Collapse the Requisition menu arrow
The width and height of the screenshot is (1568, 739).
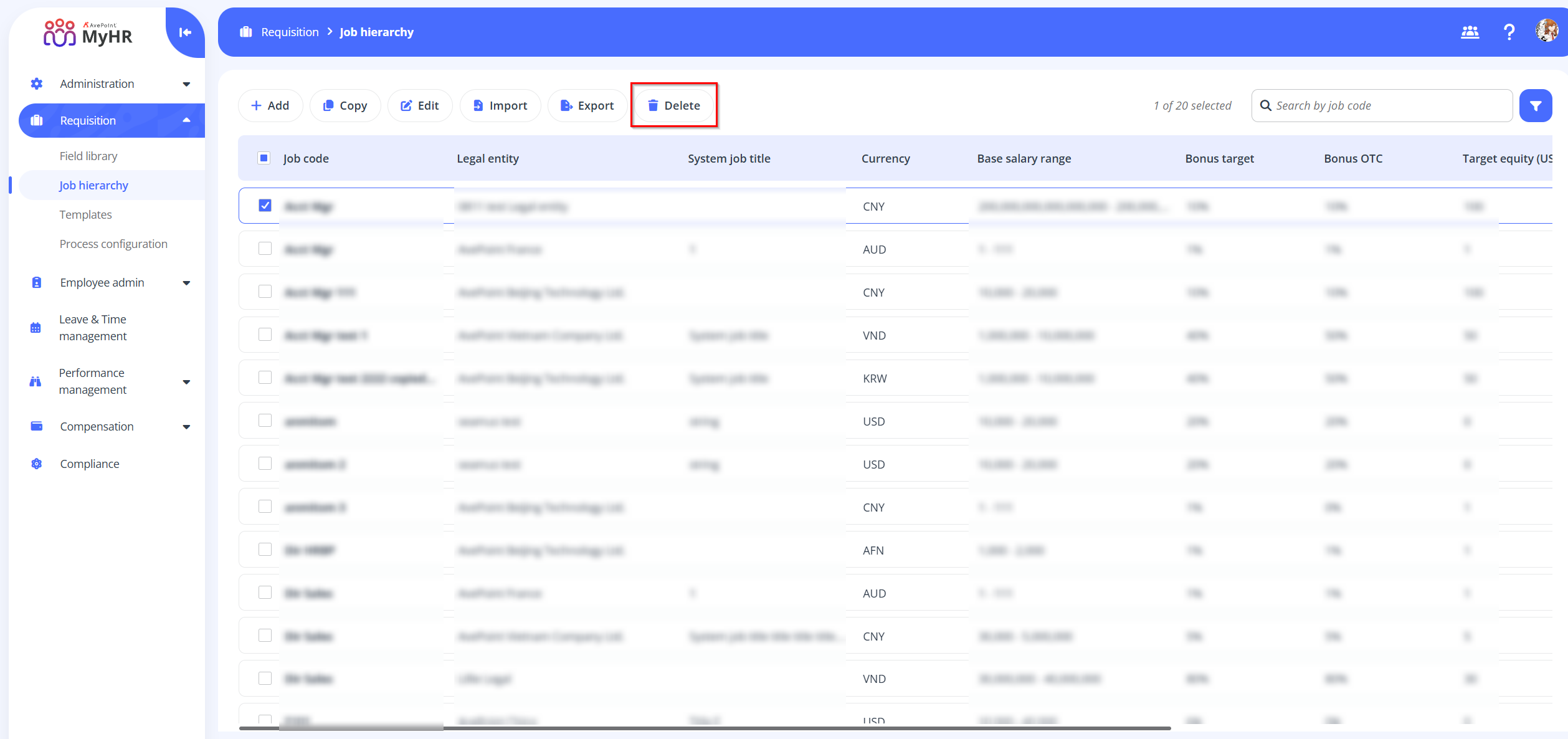click(x=186, y=120)
